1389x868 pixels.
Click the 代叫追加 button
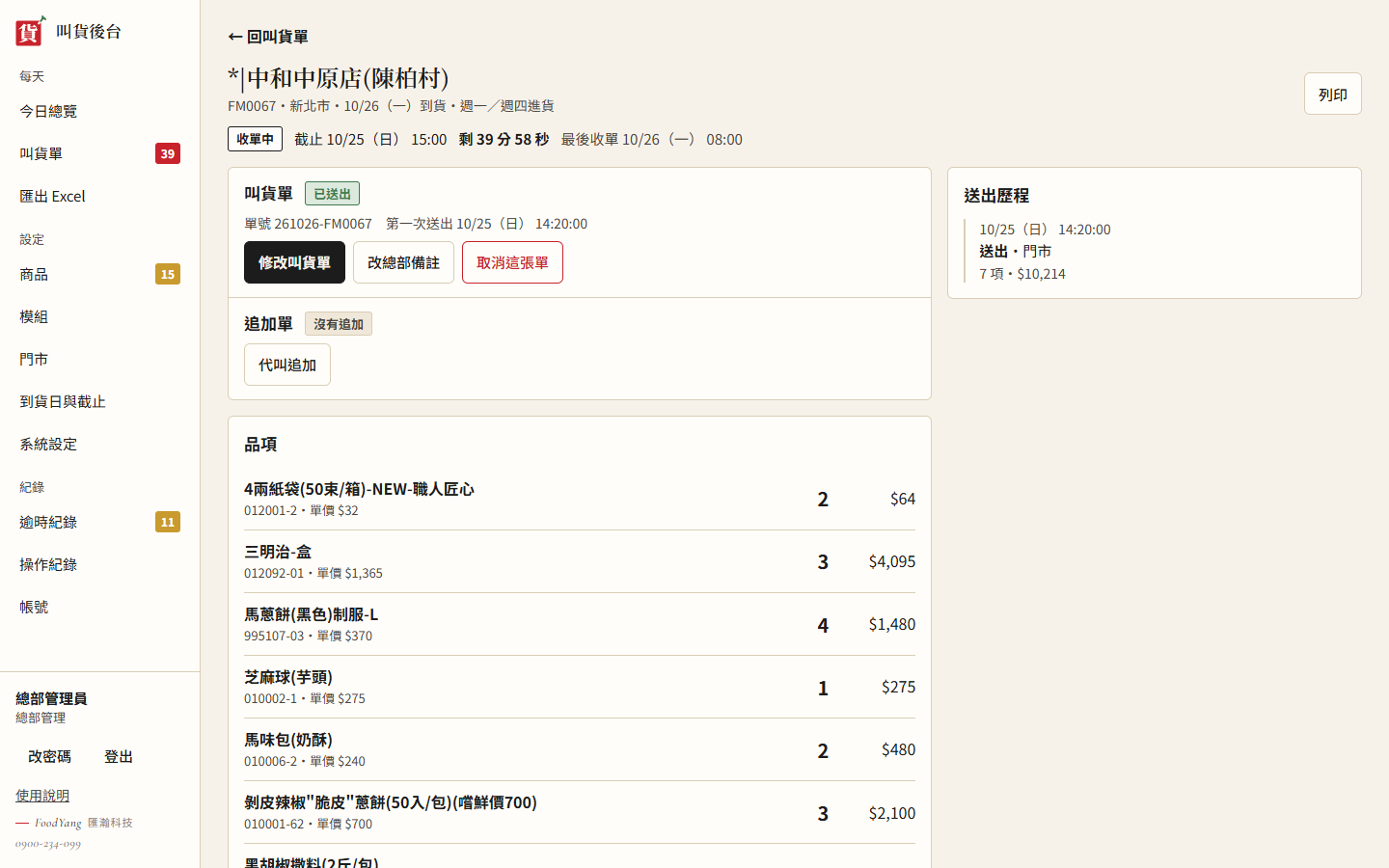287,365
